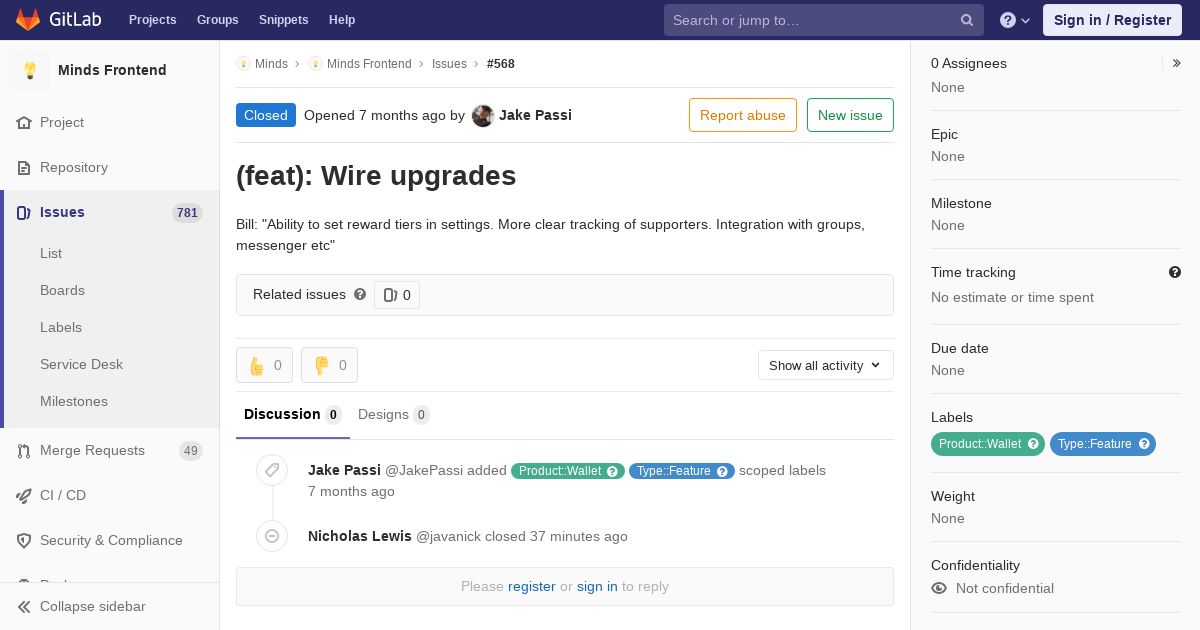Click Issues breadcrumb link
This screenshot has height=630, width=1200.
pos(449,64)
